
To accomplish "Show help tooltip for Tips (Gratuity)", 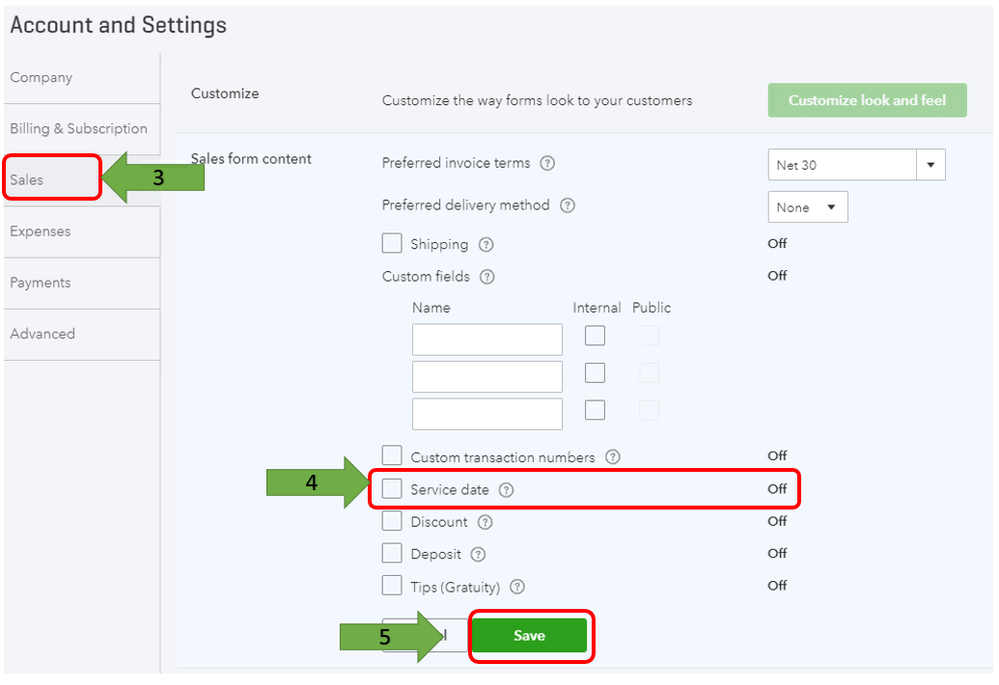I will 517,587.
